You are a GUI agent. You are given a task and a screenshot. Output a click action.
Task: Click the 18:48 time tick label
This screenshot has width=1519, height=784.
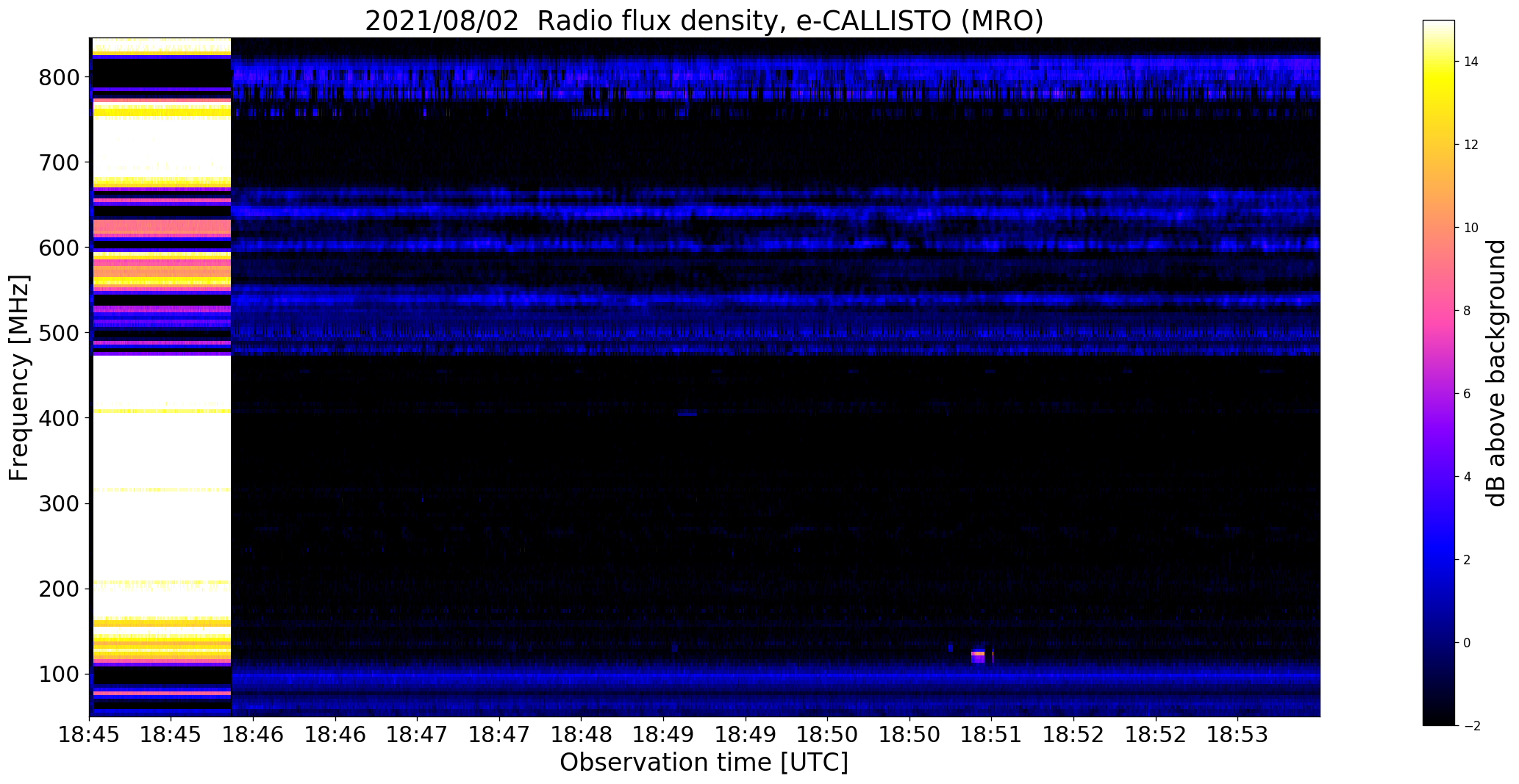coord(582,734)
